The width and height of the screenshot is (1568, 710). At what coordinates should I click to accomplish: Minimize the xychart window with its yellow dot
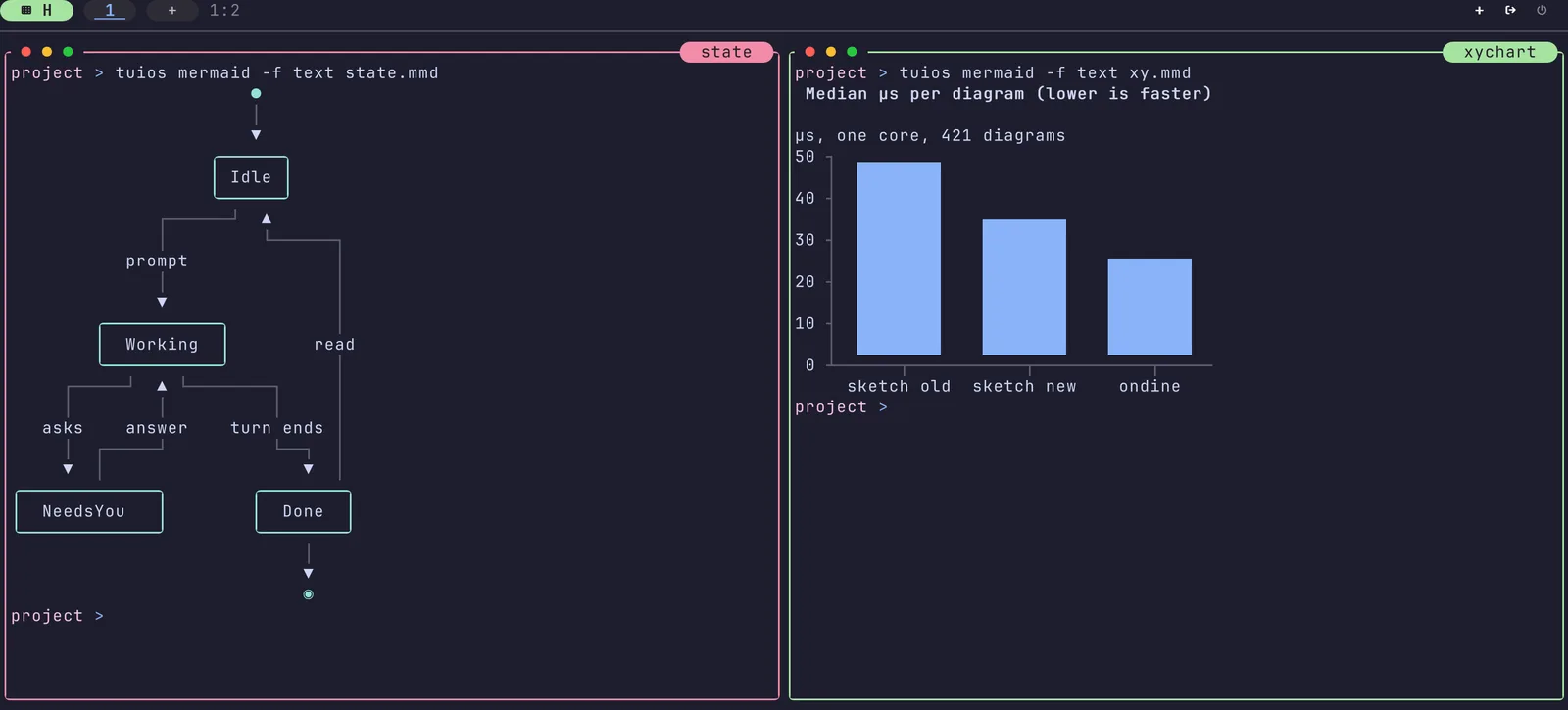pos(831,52)
